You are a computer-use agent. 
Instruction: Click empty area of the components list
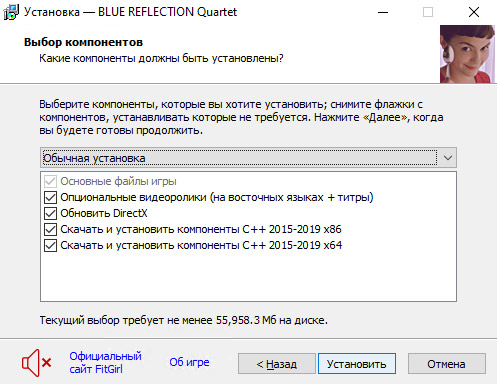(x=248, y=277)
